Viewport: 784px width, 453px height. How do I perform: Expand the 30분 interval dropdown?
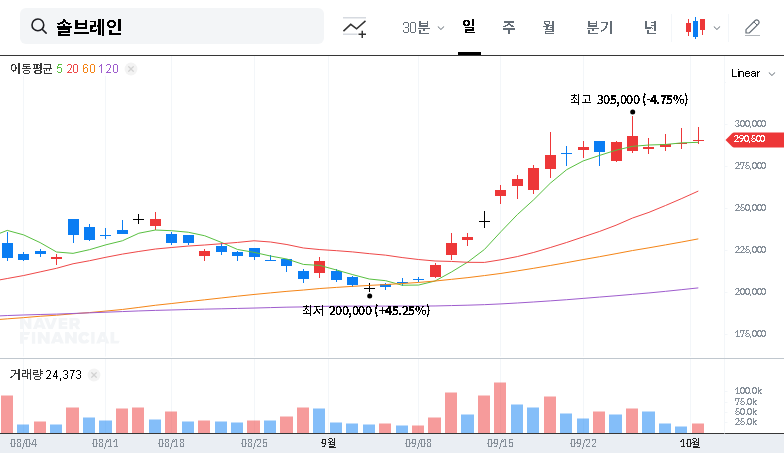click(x=423, y=28)
